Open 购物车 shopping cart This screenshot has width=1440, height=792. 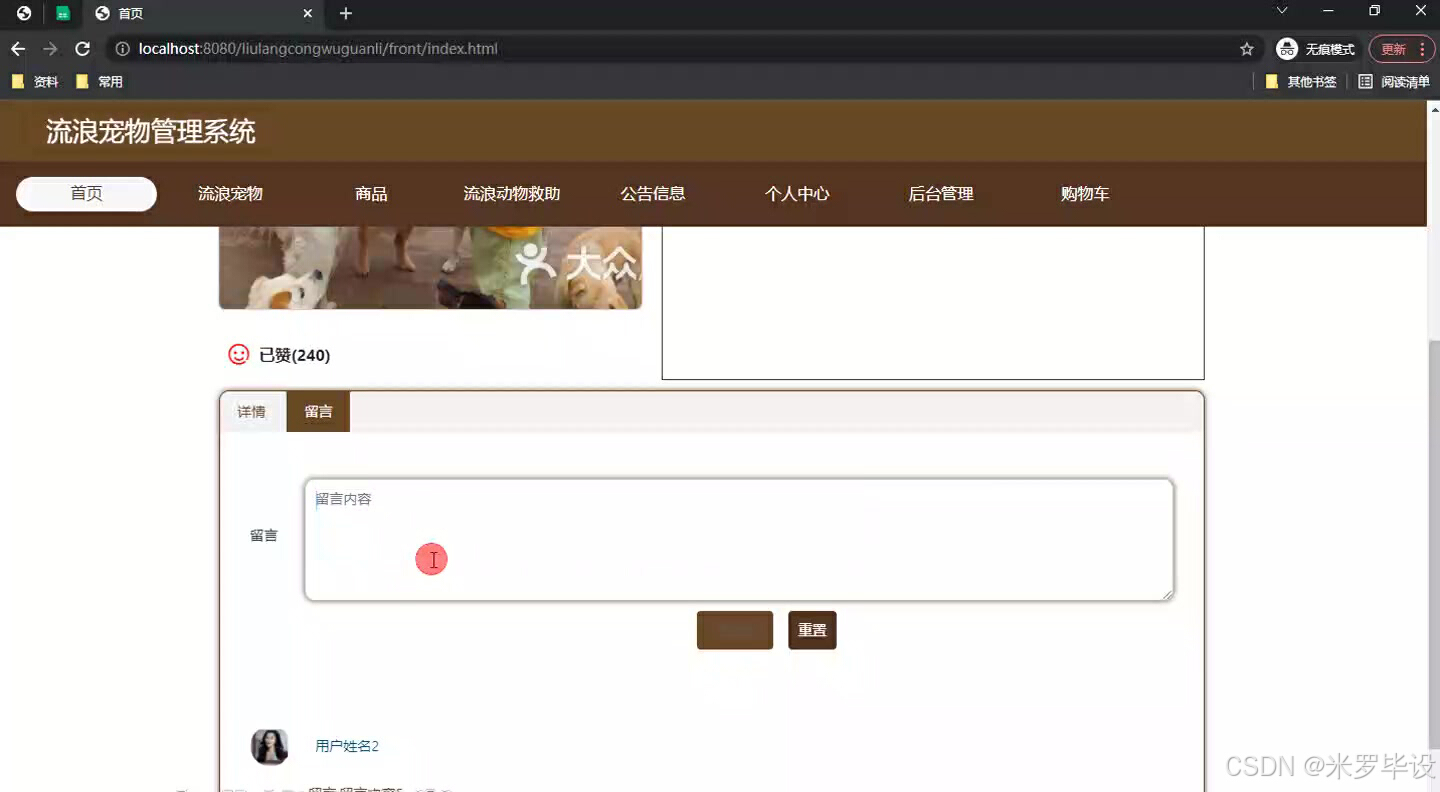pos(1085,194)
